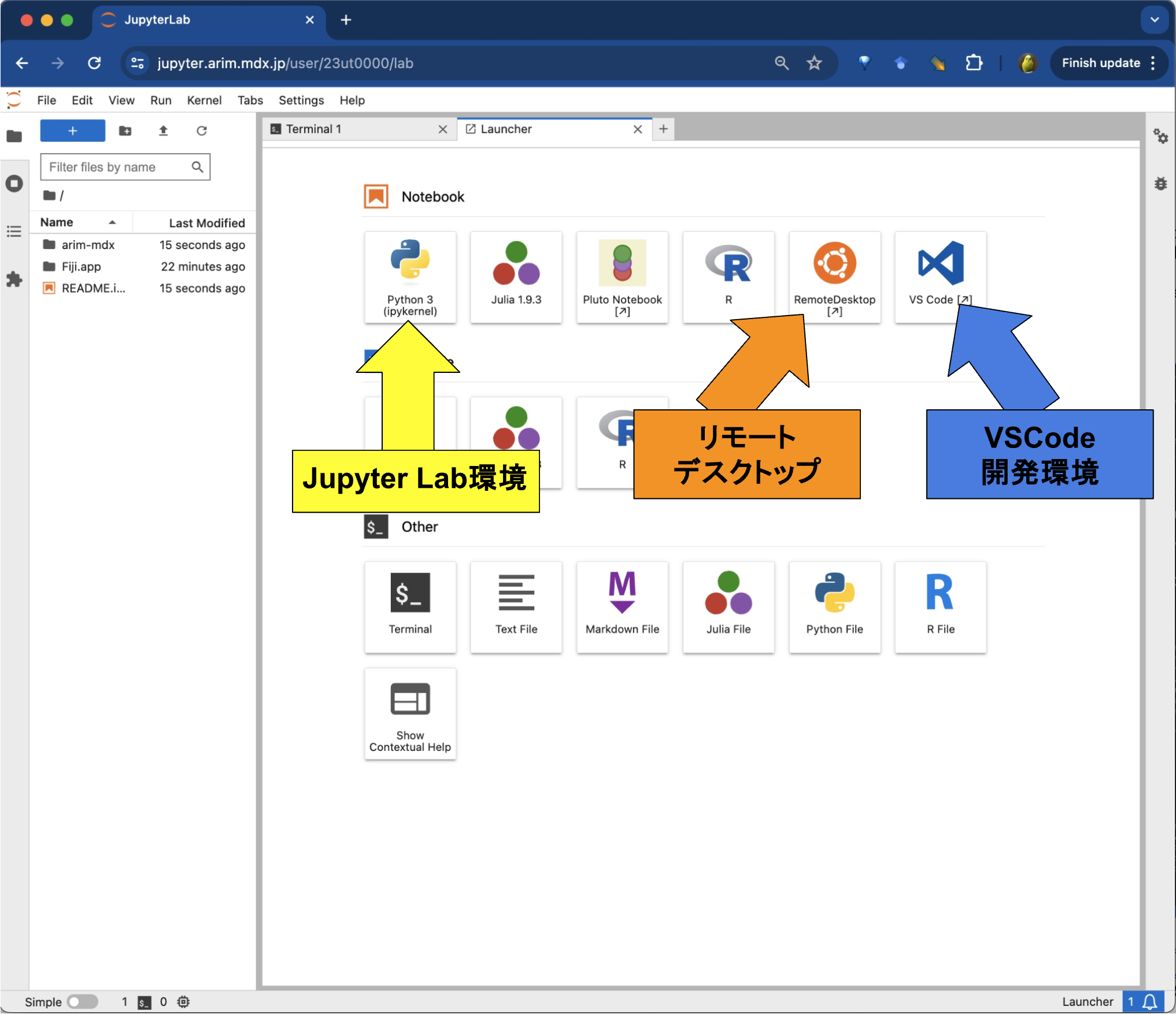Launch an R notebook from the Notebook section

[728, 277]
